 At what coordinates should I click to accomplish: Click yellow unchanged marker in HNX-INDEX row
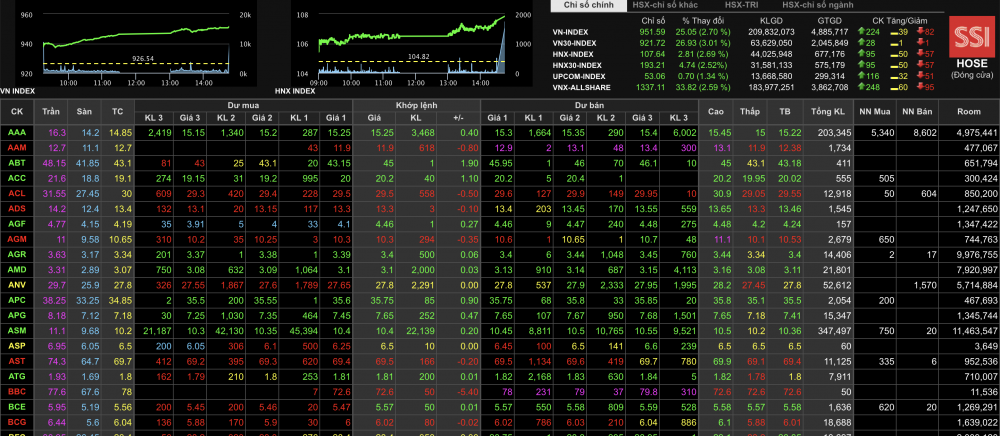pos(893,53)
